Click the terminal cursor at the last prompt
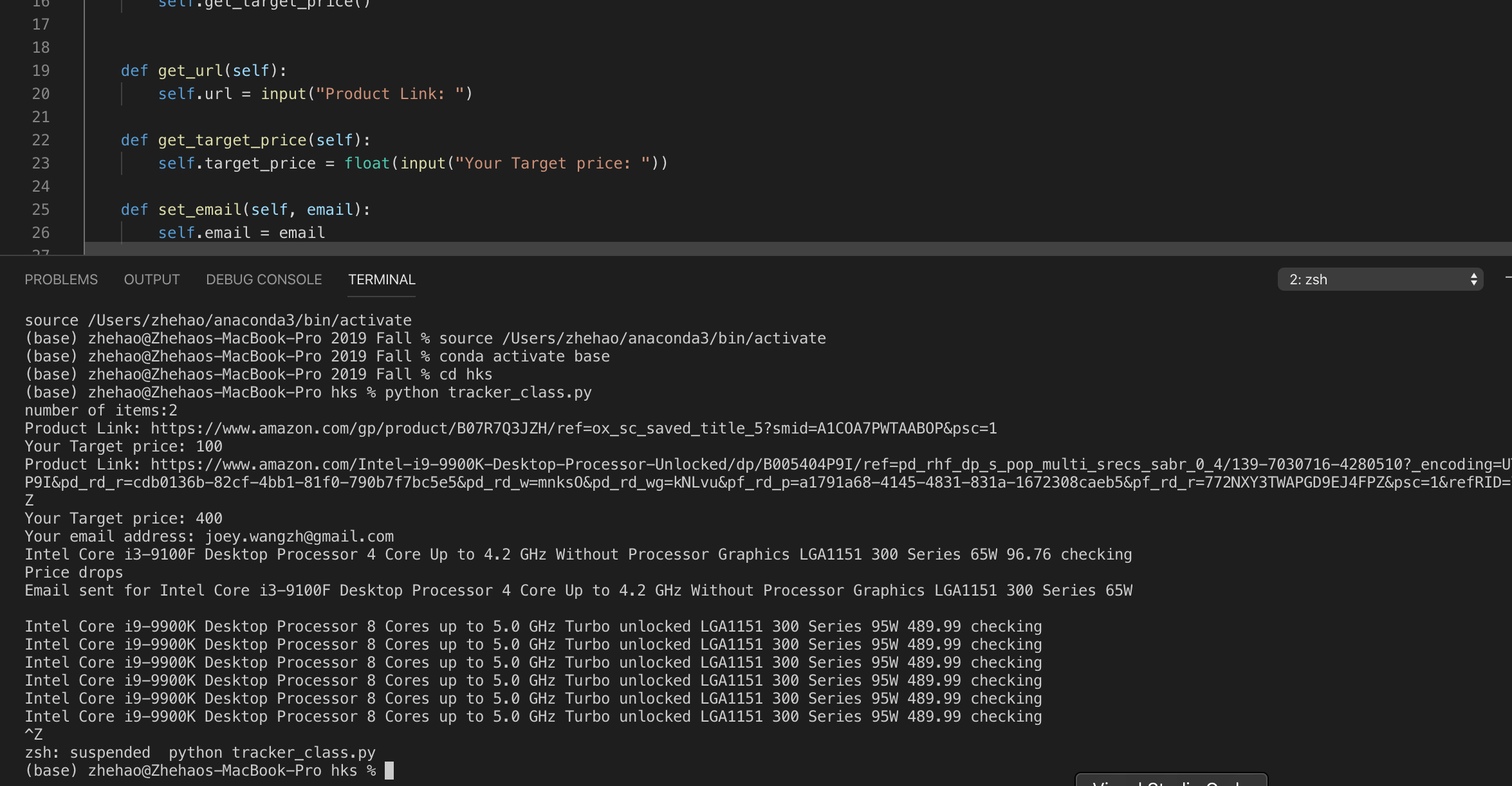Screen dimensions: 1512x786 coord(389,771)
